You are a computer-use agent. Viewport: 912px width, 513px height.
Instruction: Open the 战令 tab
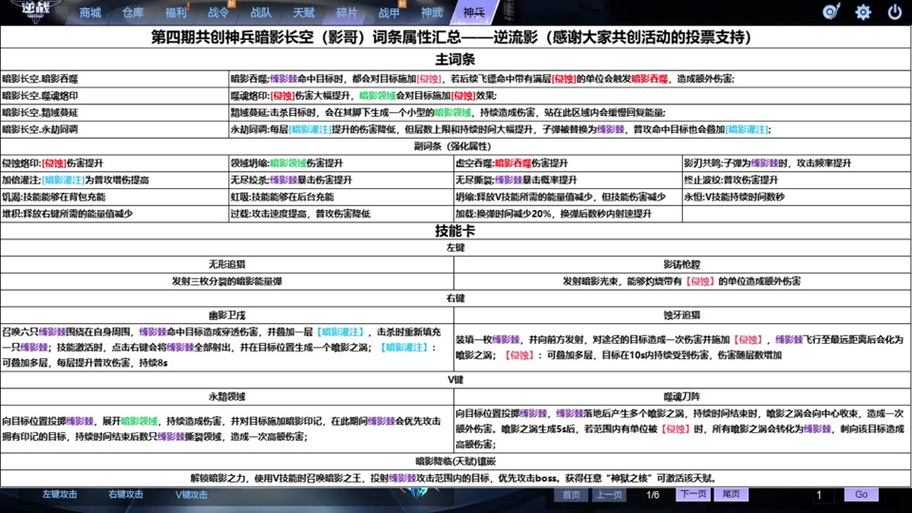218,12
